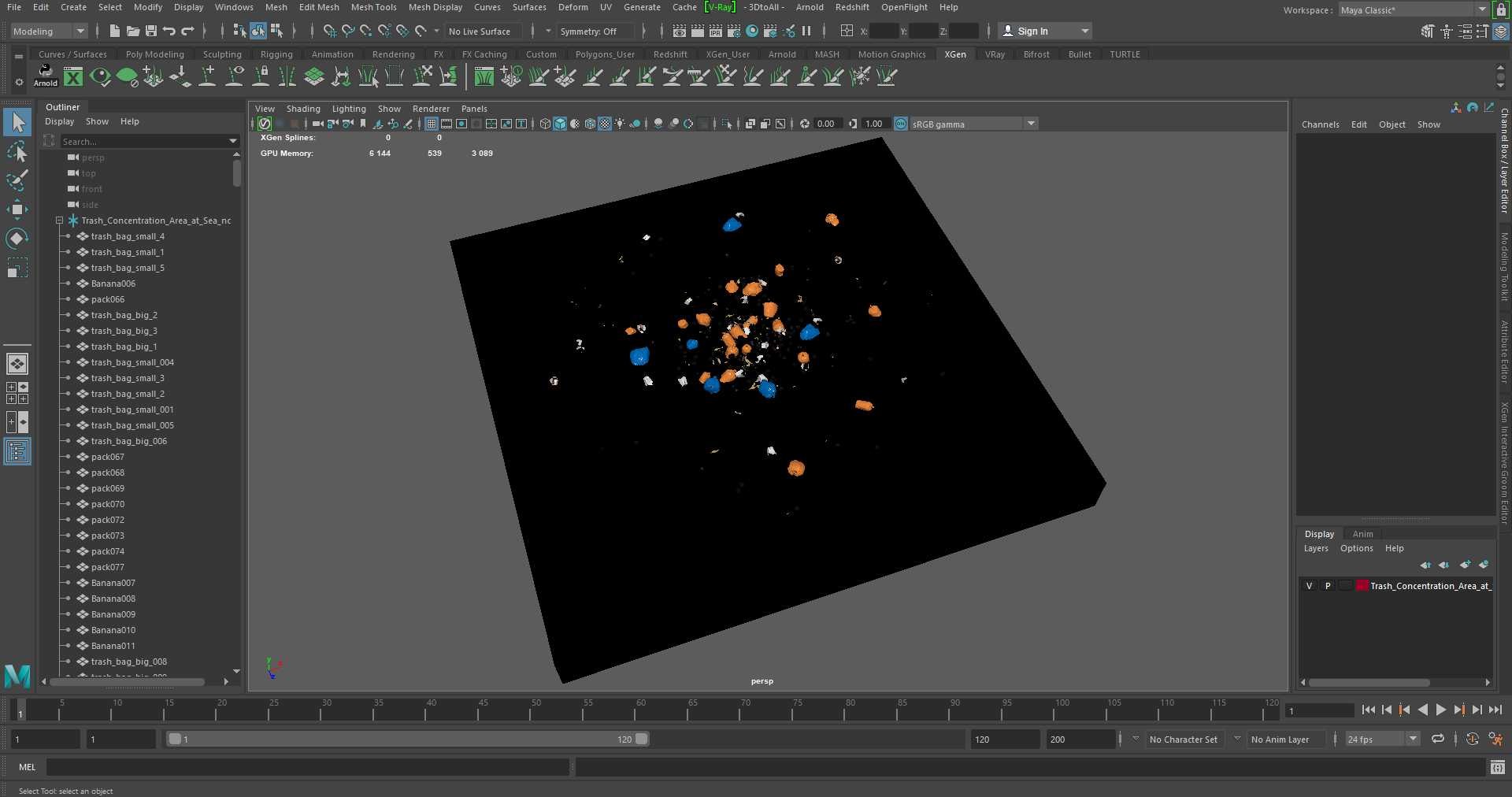
Task: Collapse the Trash_Concentration_Area group node
Action: 59,221
